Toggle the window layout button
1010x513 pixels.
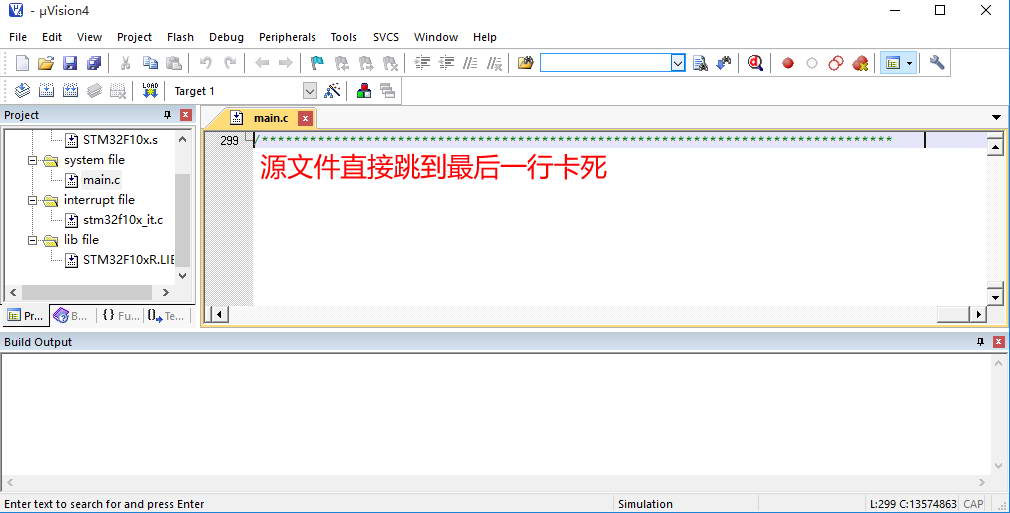click(x=892, y=63)
